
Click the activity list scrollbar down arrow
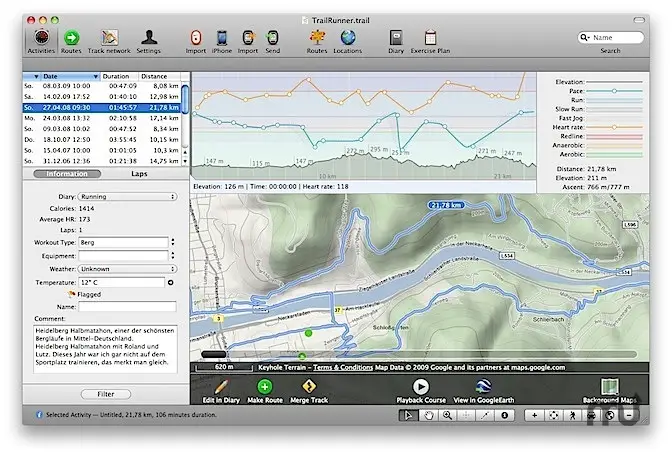pyautogui.click(x=185, y=162)
